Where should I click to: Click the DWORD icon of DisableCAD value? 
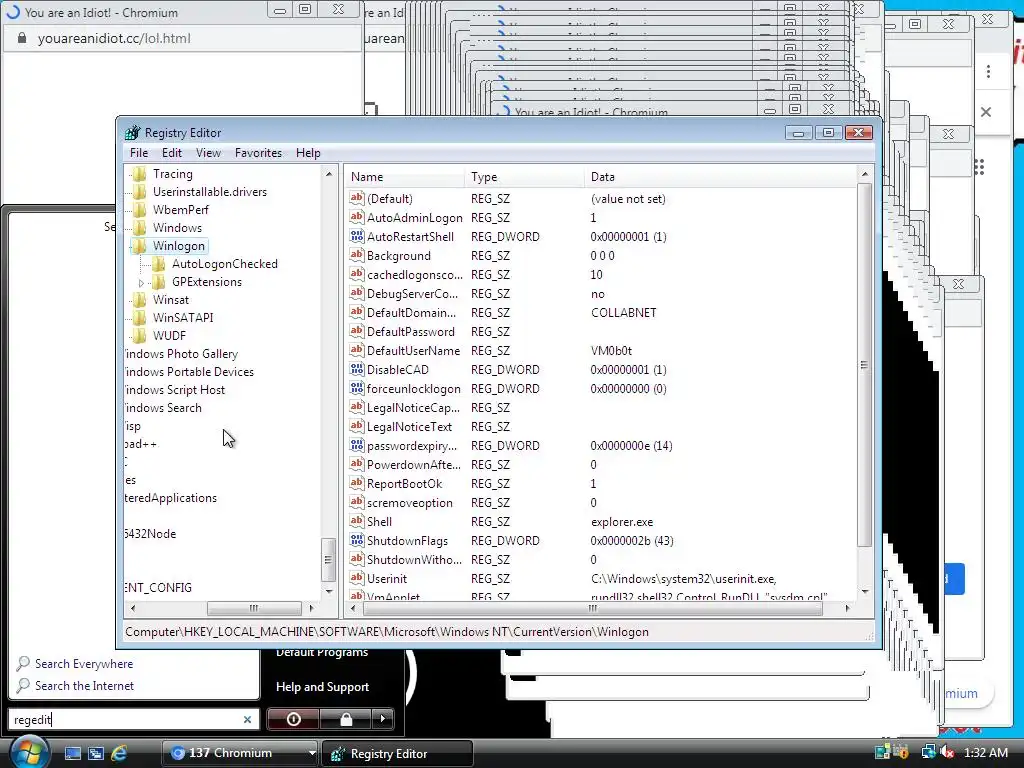(357, 369)
